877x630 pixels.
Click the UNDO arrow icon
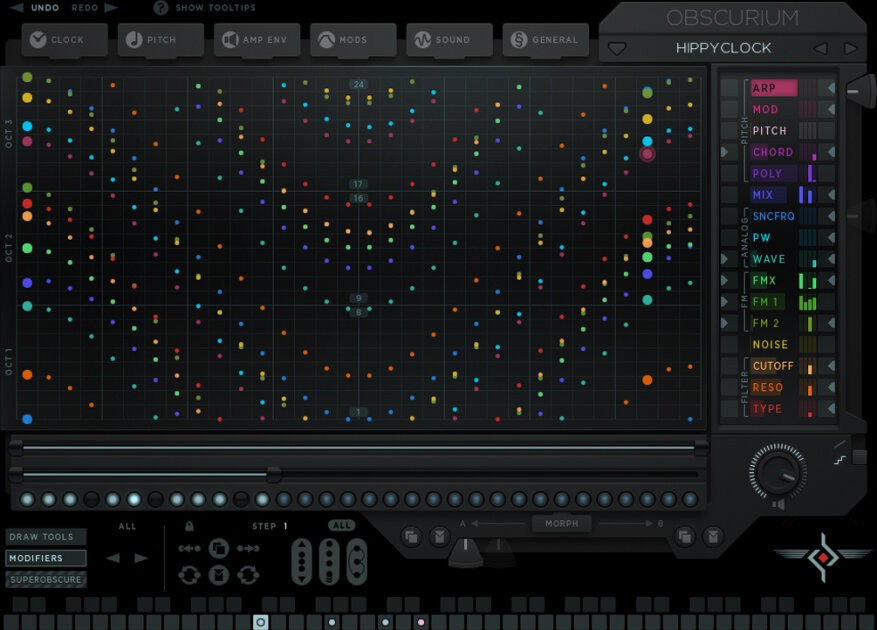point(16,7)
